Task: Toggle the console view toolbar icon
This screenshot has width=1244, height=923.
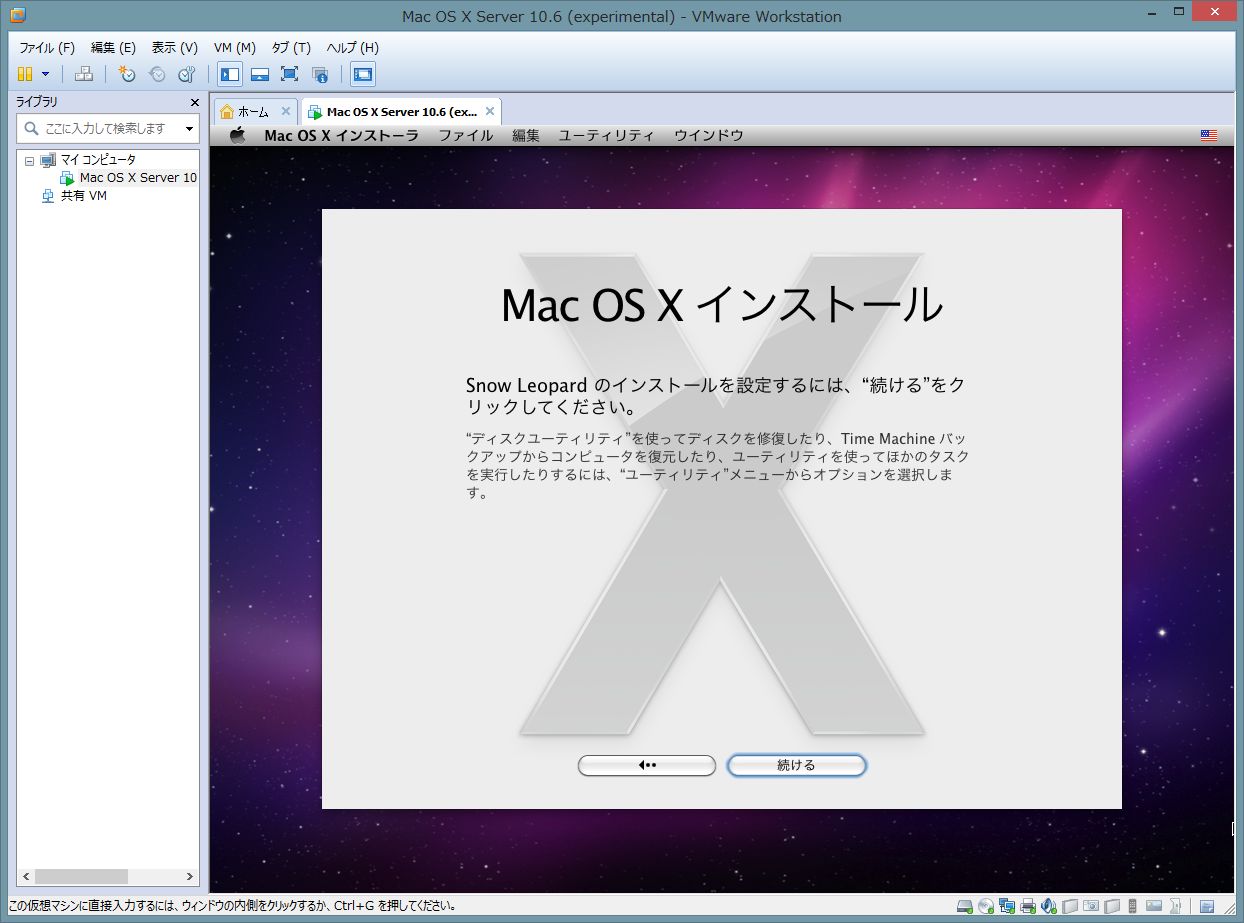Action: tap(363, 74)
